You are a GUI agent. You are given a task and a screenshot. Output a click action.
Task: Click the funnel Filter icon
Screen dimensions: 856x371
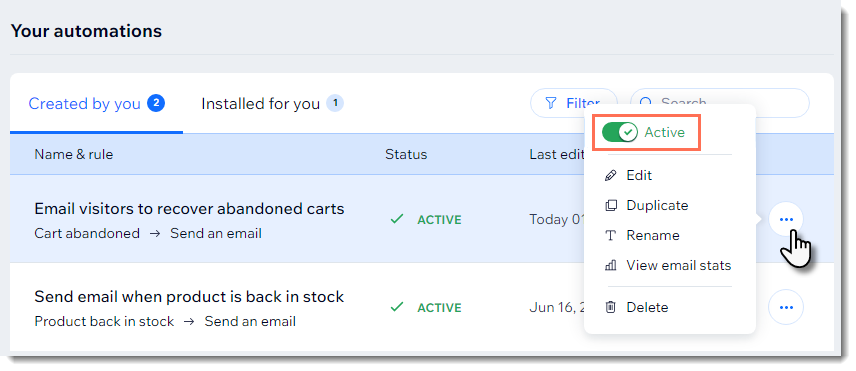click(551, 103)
